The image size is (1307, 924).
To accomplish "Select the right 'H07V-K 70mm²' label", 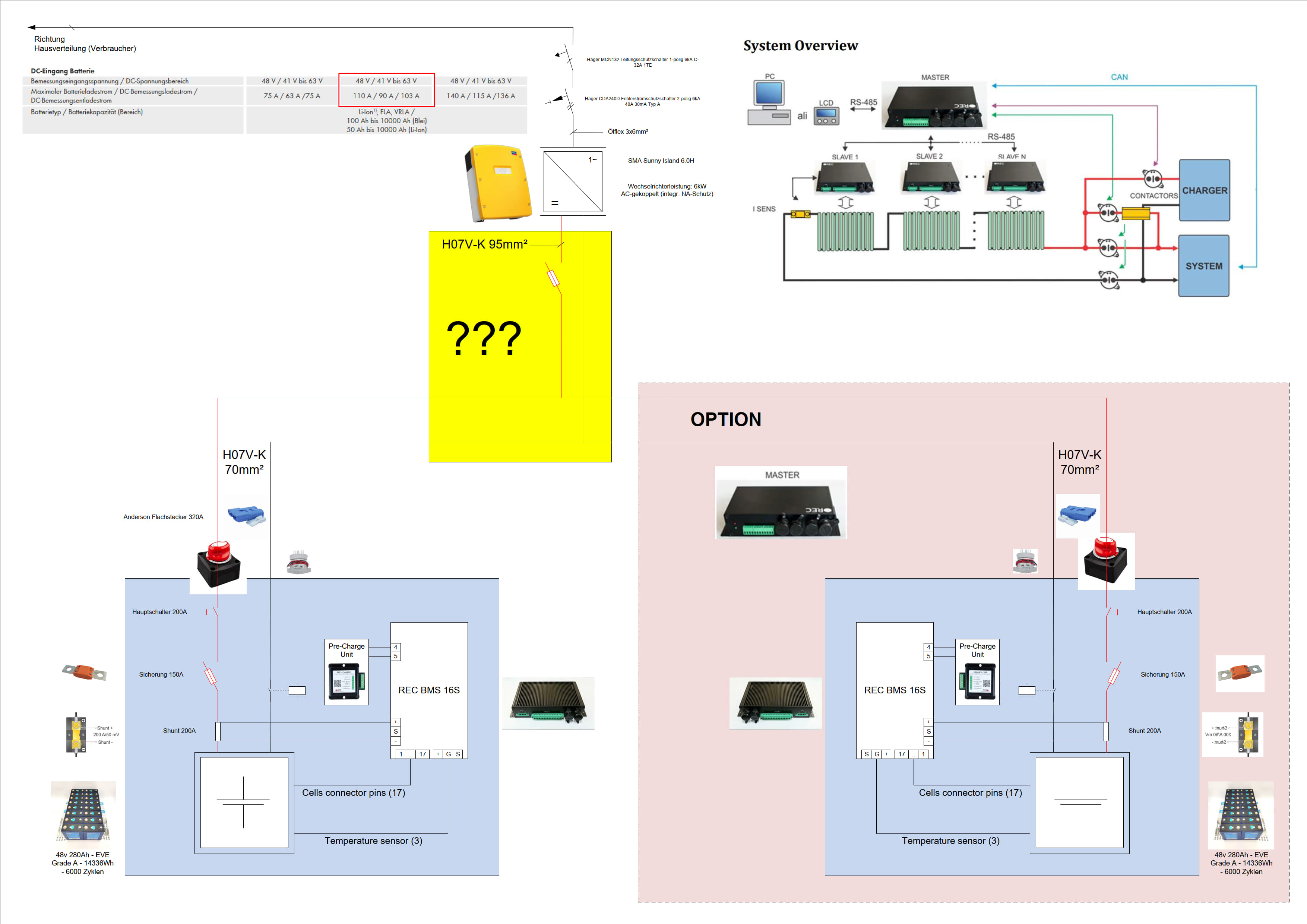I will [1079, 462].
